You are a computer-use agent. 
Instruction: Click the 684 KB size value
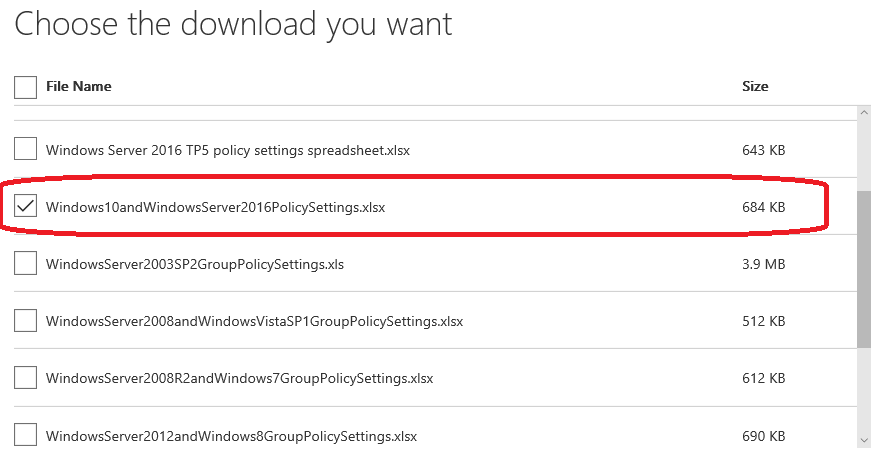(763, 208)
